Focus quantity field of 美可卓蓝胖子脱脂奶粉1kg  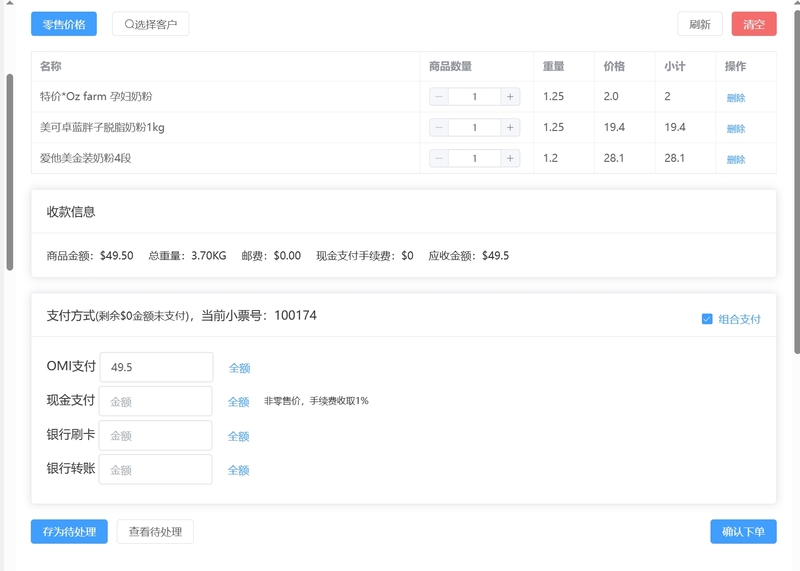474,128
